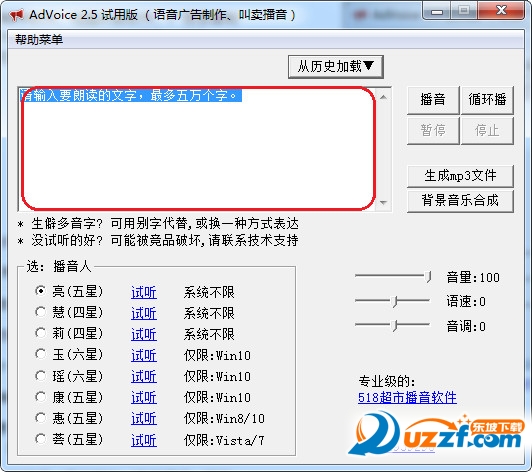The width and height of the screenshot is (532, 472).
Task: Click the text box scrollbar down arrow
Action: (384, 203)
